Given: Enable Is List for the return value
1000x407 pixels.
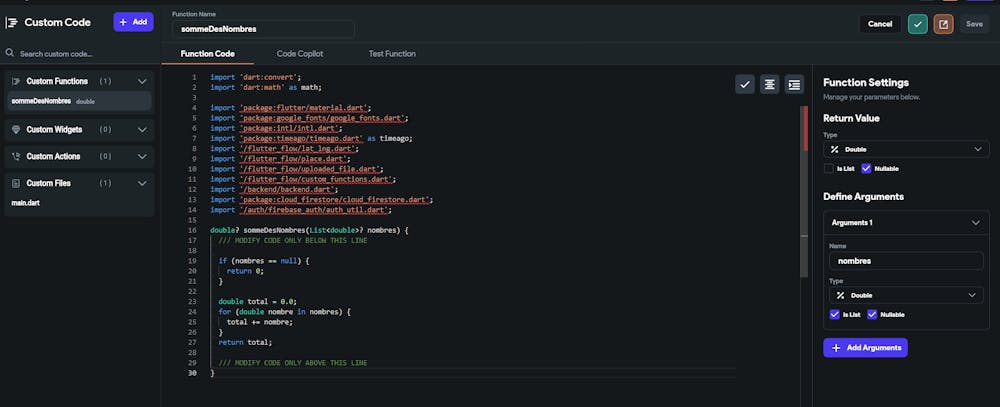Looking at the screenshot, I should point(829,169).
